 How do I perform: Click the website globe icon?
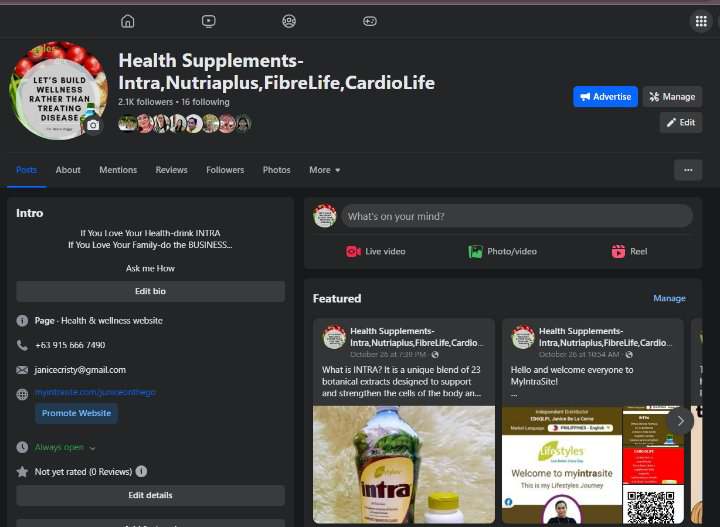tap(22, 394)
